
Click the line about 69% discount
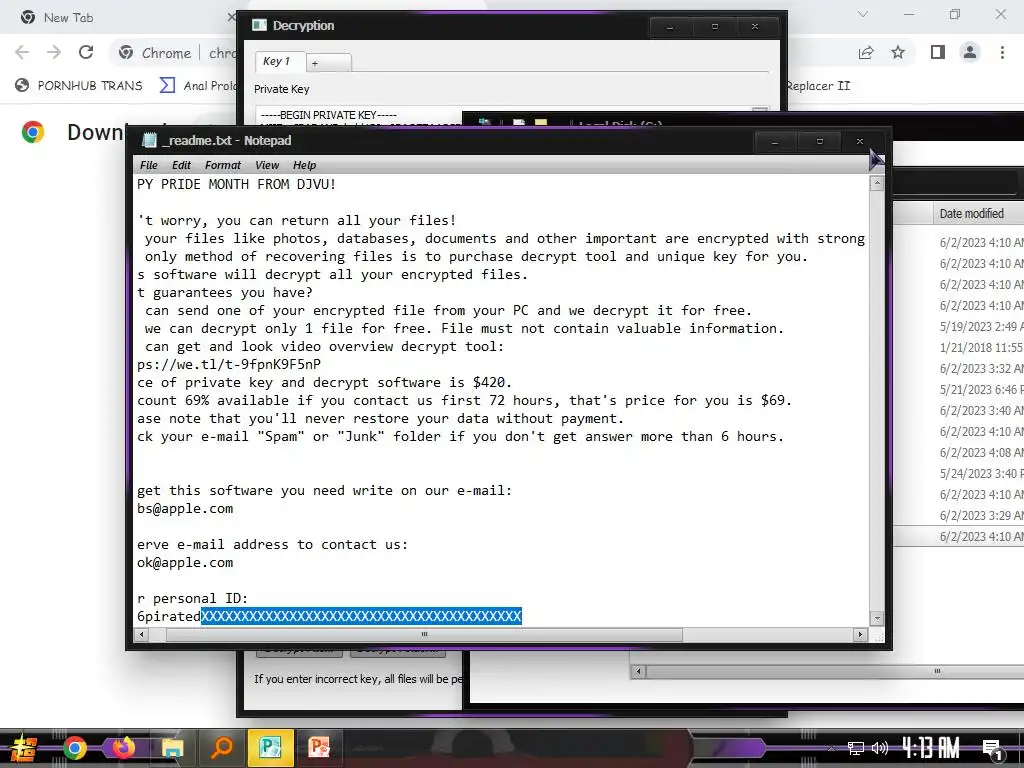(464, 400)
